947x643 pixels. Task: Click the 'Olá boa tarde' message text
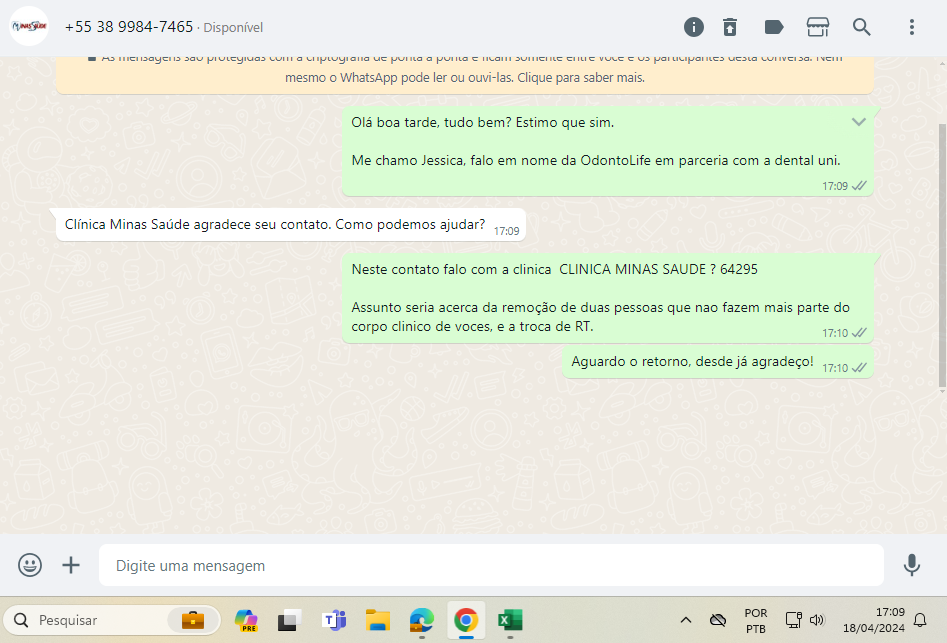click(483, 123)
